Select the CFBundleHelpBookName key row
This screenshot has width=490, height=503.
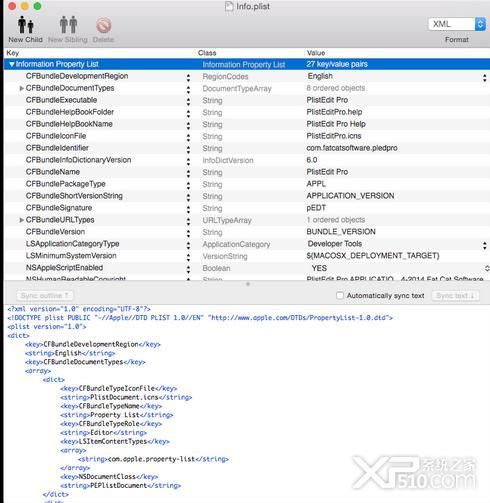point(69,124)
